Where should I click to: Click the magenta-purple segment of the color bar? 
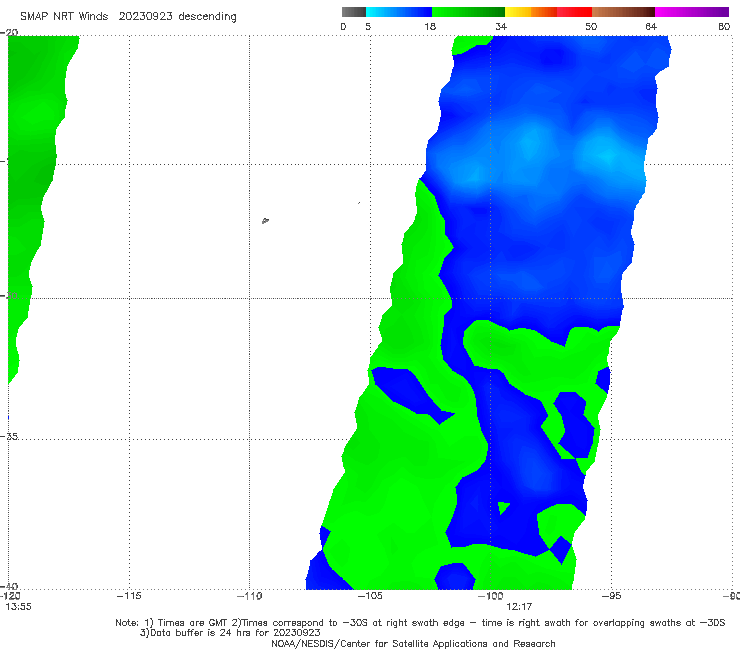(692, 12)
